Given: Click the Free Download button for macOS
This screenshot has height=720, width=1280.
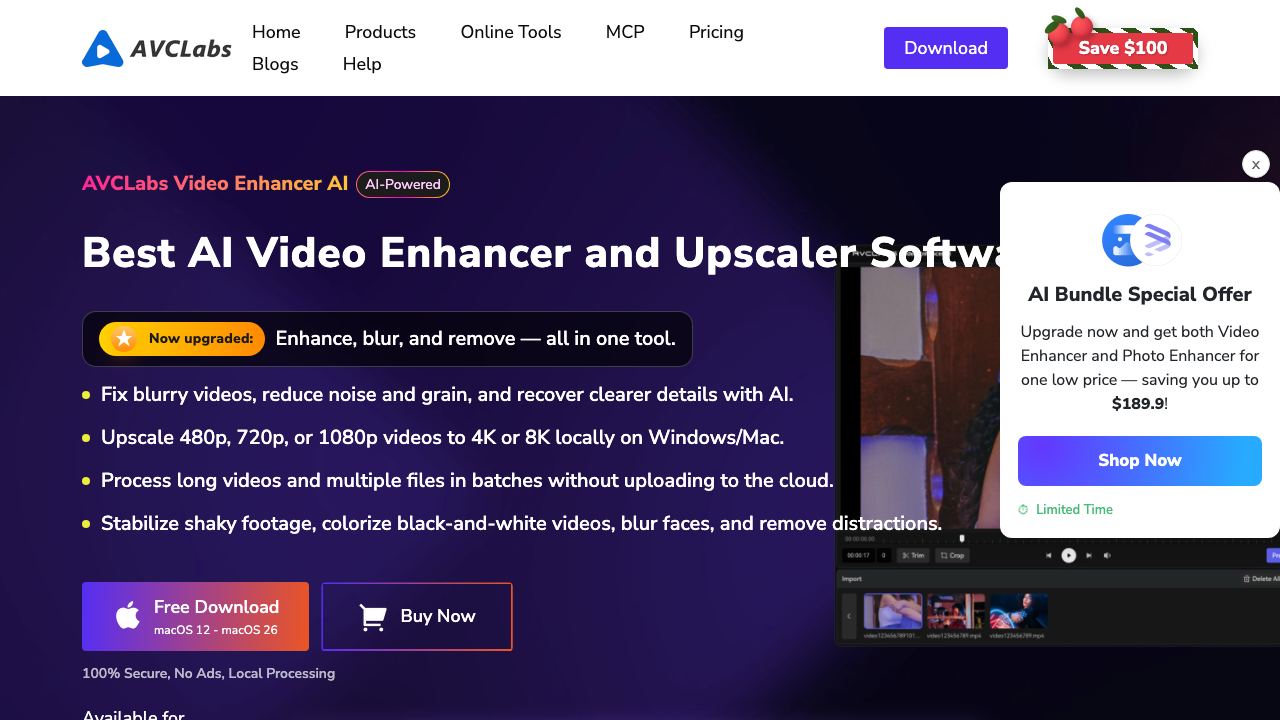Looking at the screenshot, I should [195, 616].
